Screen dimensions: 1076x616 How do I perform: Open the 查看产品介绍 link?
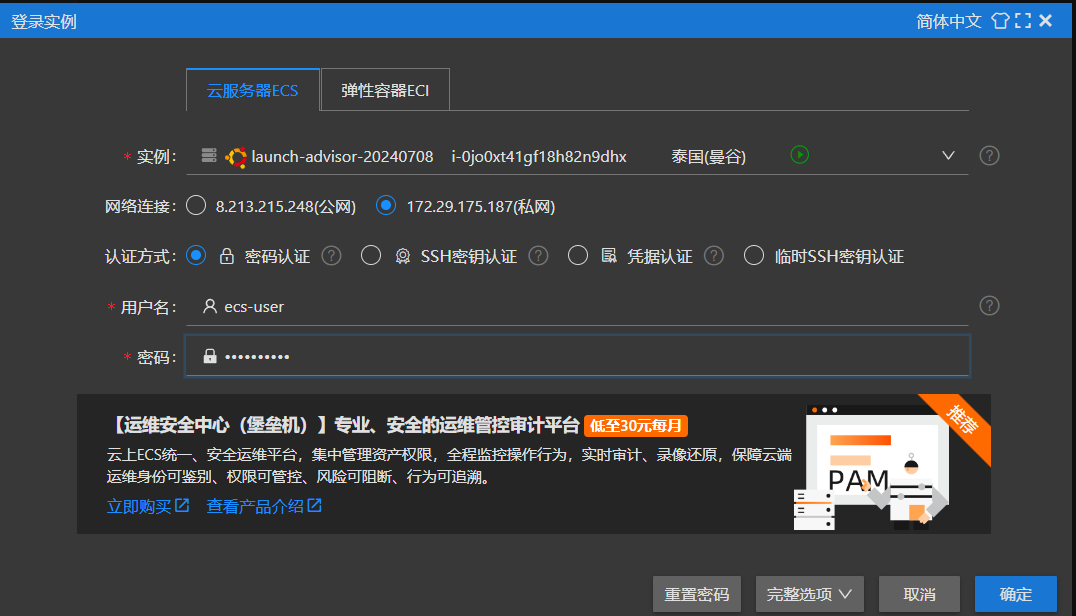264,506
